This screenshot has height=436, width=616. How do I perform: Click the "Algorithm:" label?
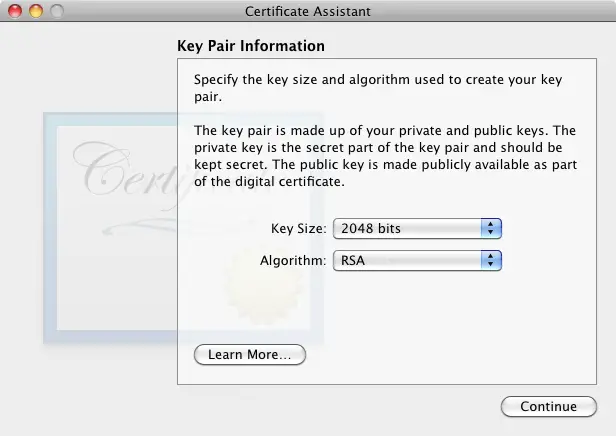(x=293, y=261)
